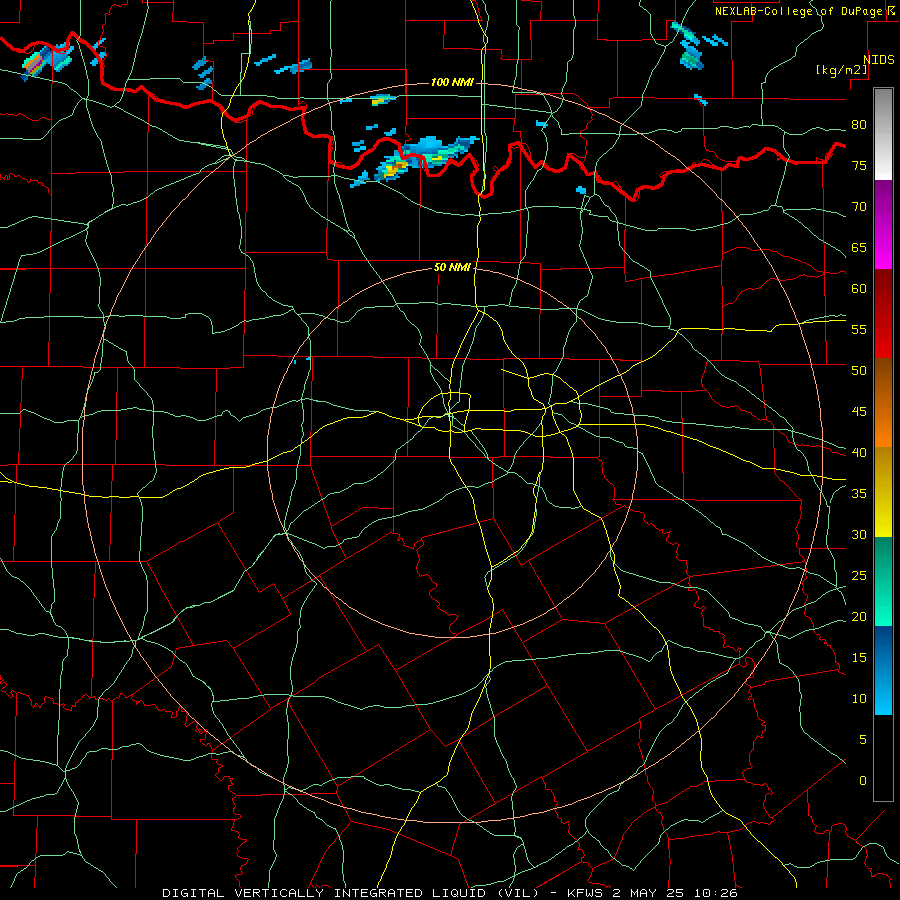Click the NEXLAB-College of DuPage title text
The height and width of the screenshot is (900, 900).
pyautogui.click(x=799, y=11)
